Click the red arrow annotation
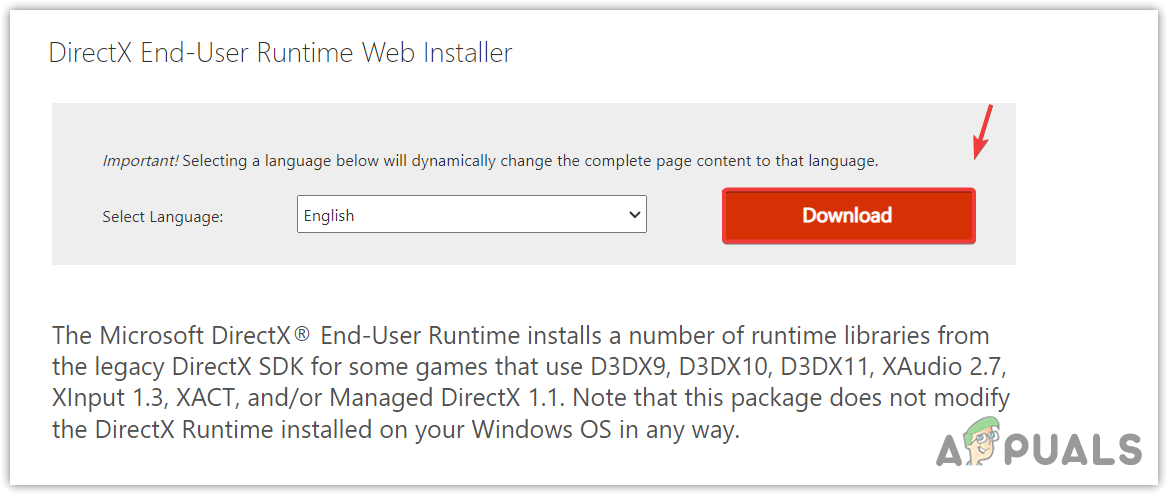This screenshot has width=1168, height=495. pyautogui.click(x=982, y=132)
